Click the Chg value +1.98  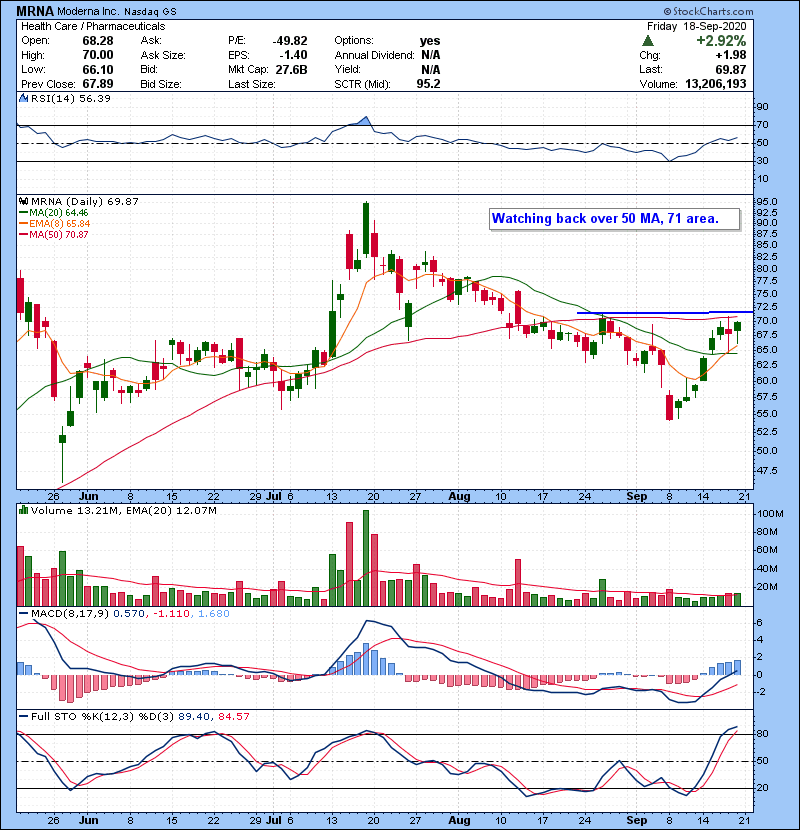731,55
